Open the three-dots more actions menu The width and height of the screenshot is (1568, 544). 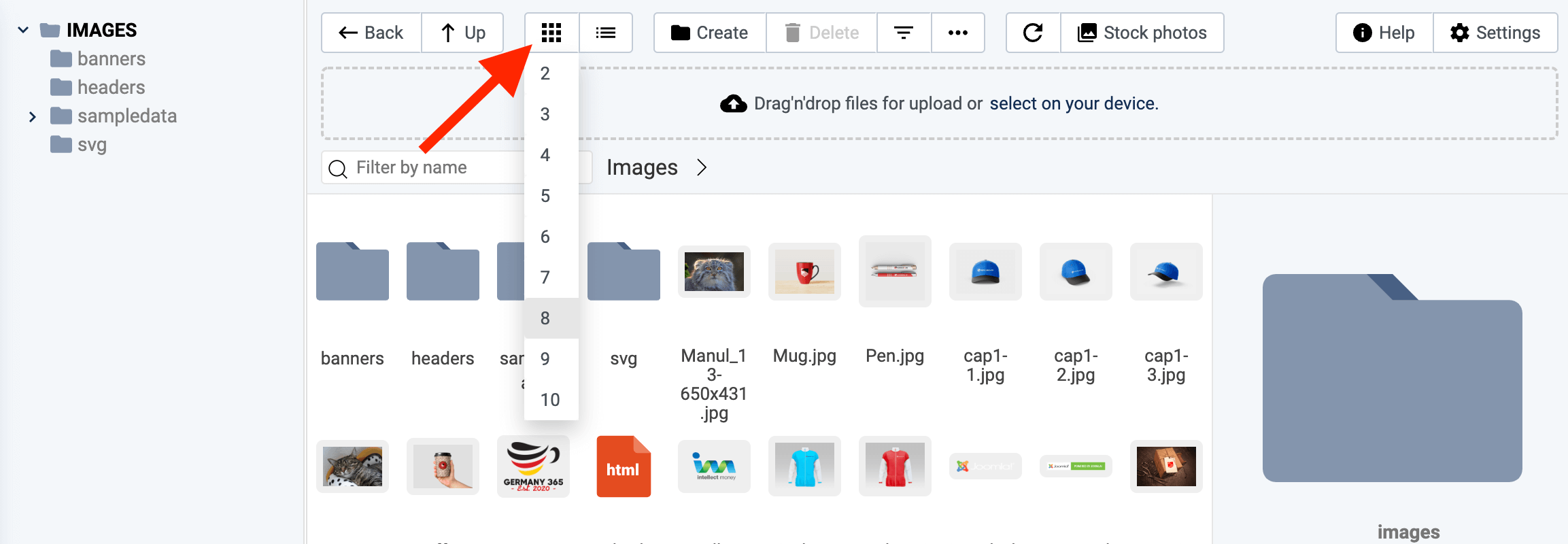coord(957,33)
